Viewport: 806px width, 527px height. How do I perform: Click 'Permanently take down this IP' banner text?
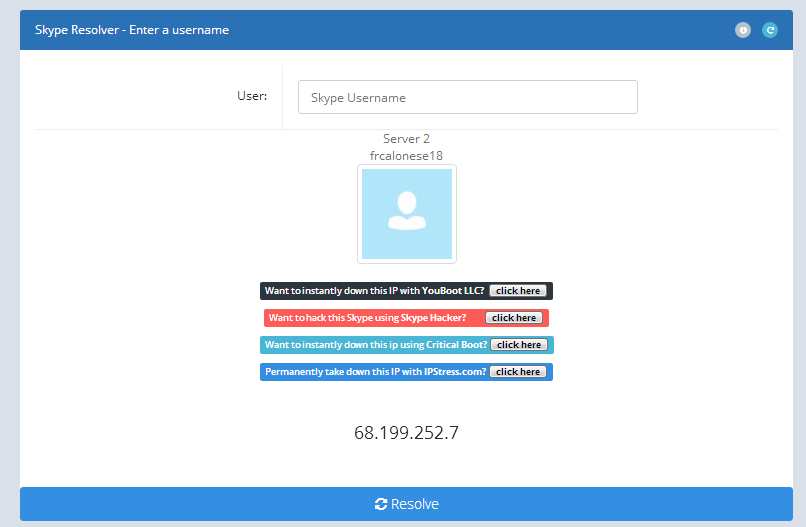375,372
